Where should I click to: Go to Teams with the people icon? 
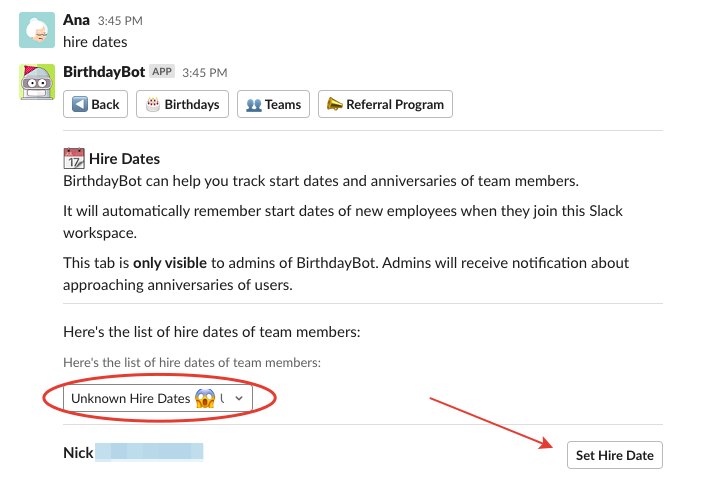273,104
